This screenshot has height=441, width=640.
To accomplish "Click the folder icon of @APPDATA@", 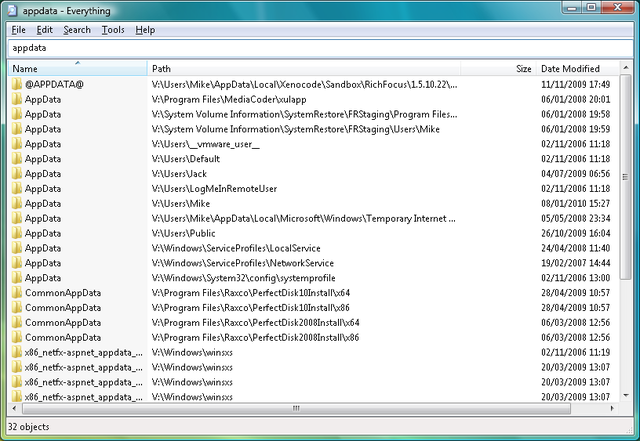I will point(17,85).
